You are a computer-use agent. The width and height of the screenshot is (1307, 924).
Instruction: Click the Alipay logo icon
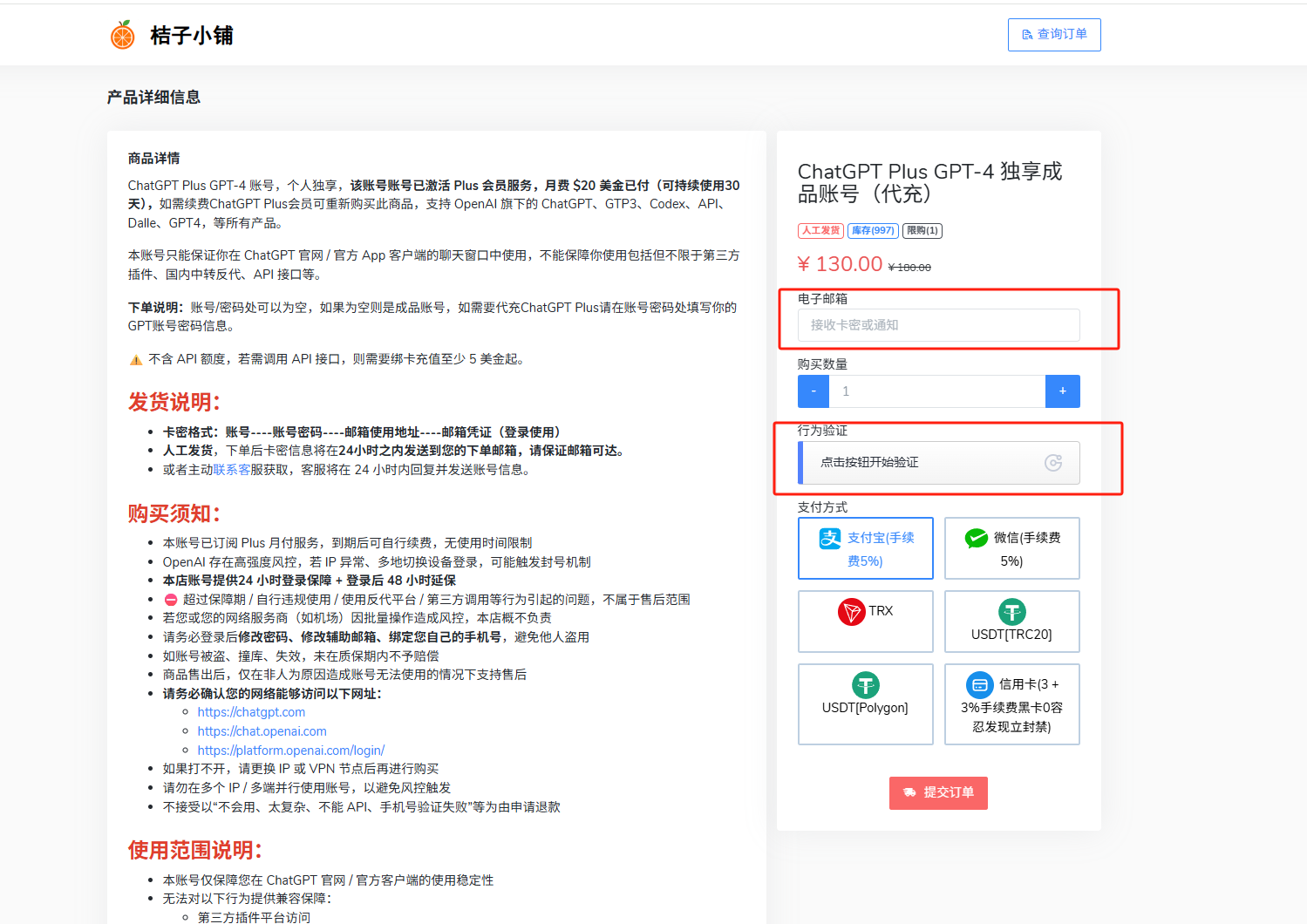click(830, 539)
